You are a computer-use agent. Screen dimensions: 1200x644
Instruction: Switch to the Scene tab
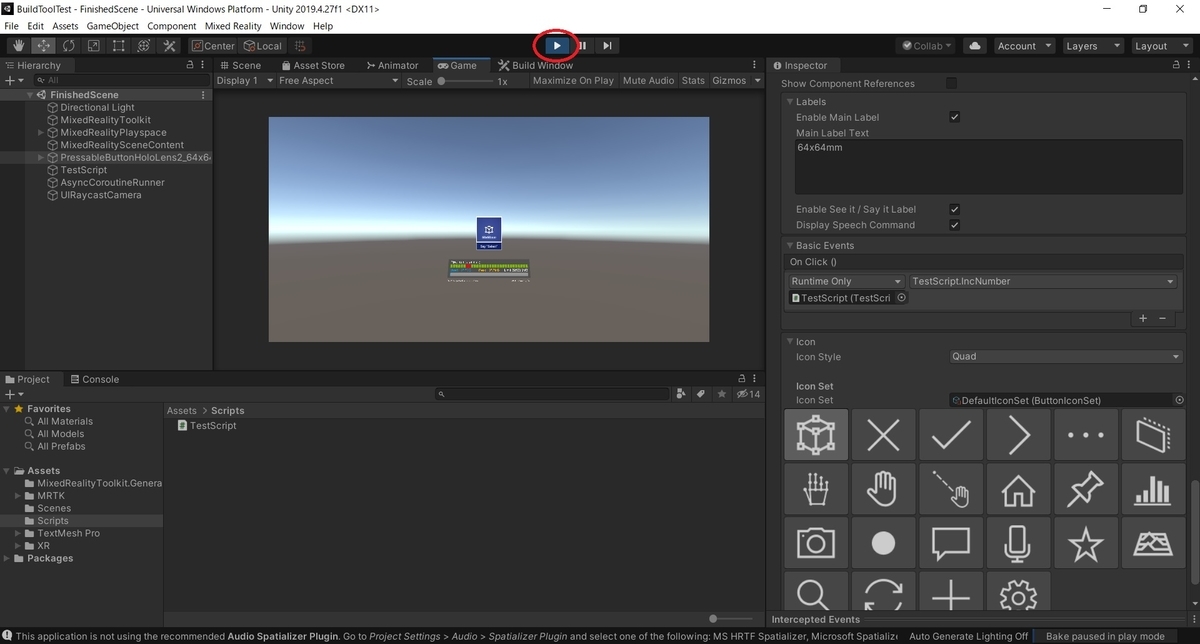click(x=240, y=65)
